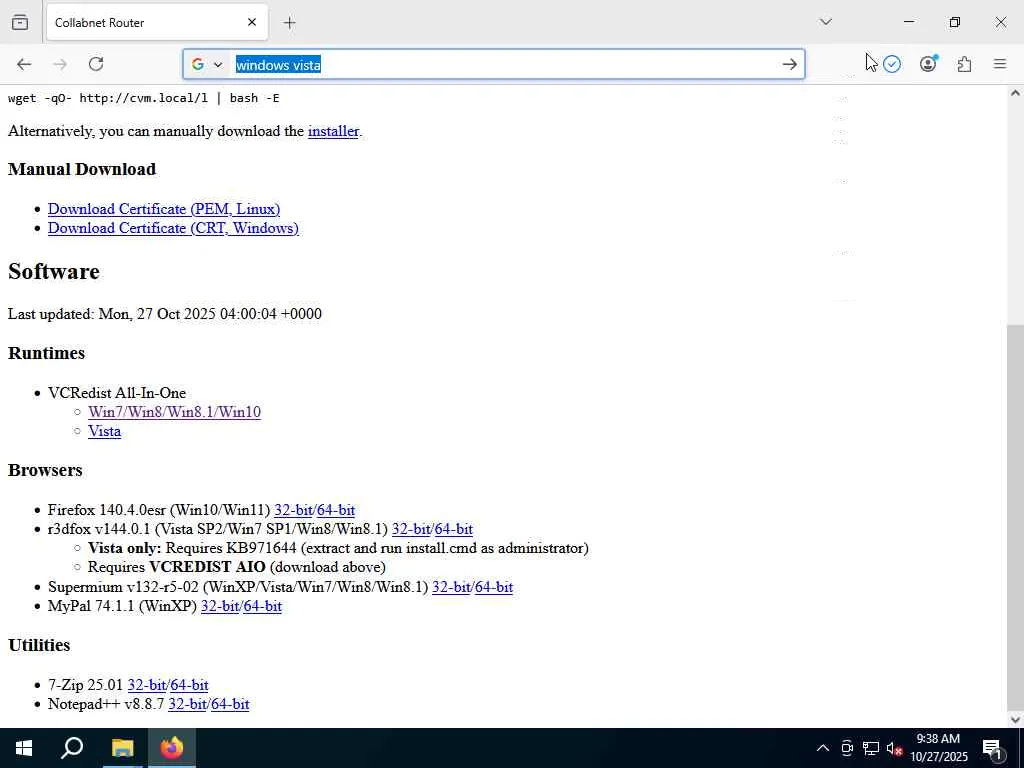Reload the current page
Screen dimensions: 1024x768
click(x=96, y=64)
